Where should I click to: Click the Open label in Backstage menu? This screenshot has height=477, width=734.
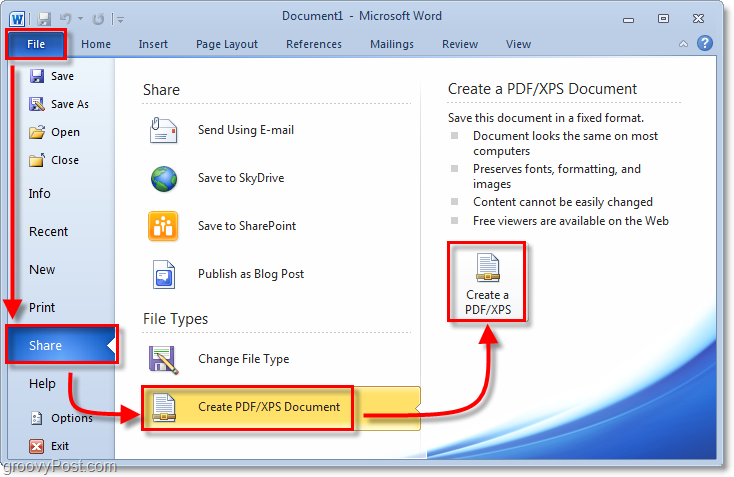click(x=66, y=132)
